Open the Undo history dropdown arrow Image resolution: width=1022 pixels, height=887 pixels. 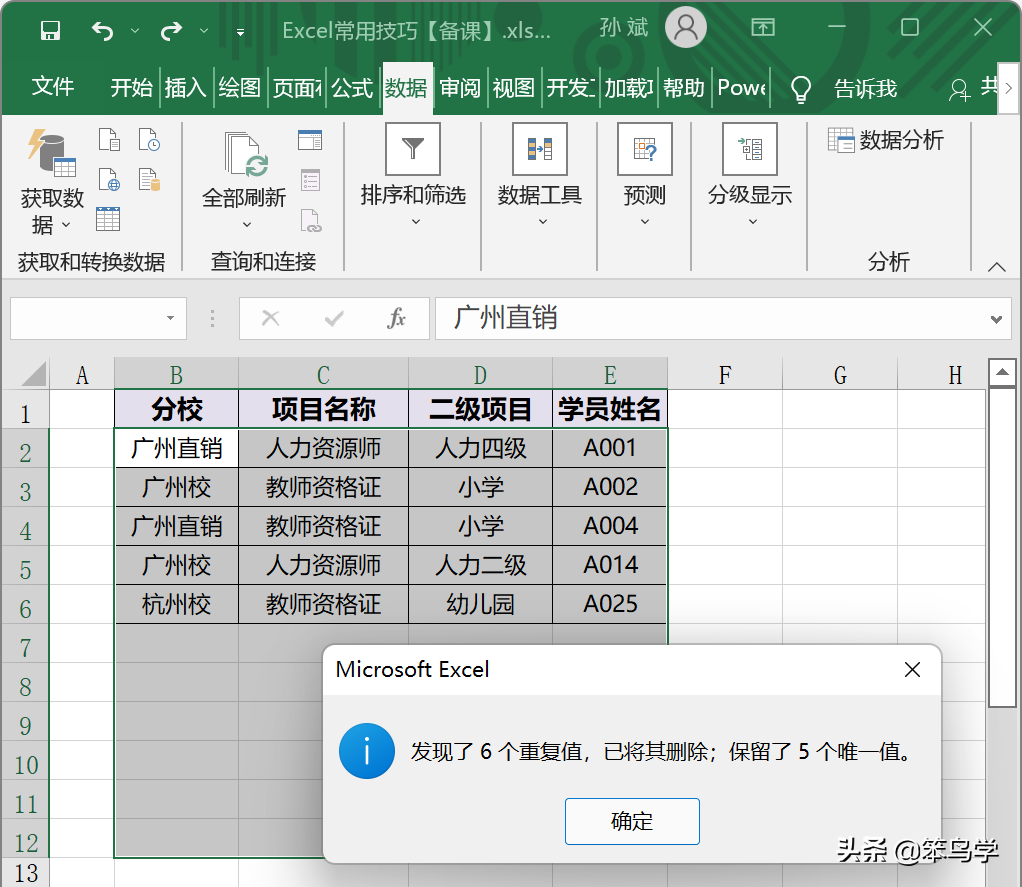[x=135, y=31]
